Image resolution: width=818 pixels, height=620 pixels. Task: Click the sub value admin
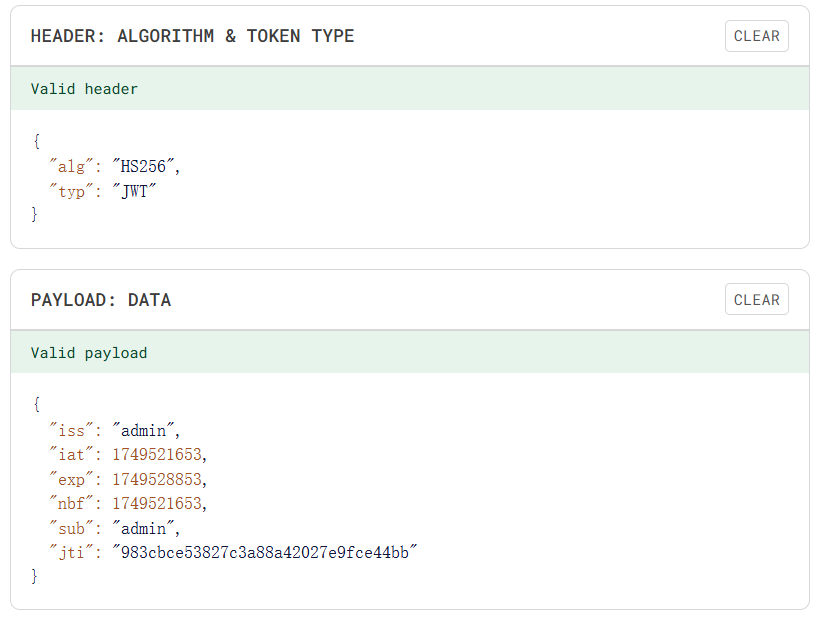pos(143,528)
